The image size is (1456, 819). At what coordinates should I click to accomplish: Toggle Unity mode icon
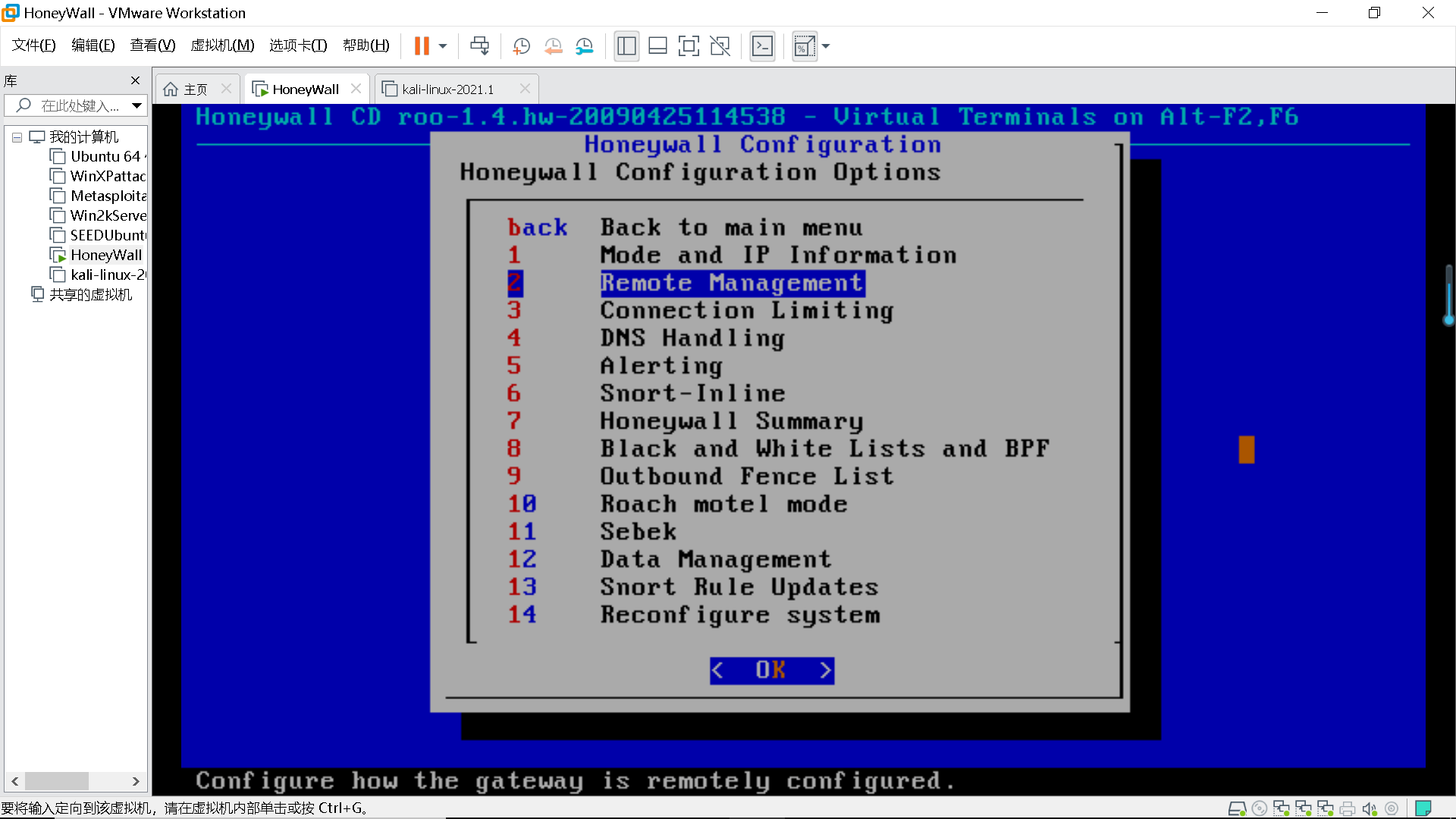[720, 46]
